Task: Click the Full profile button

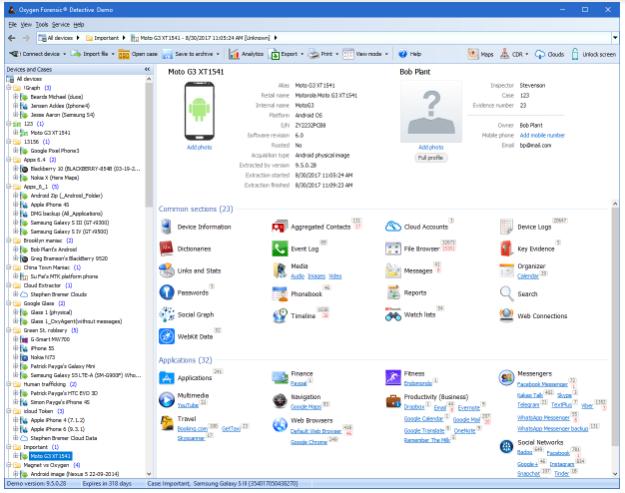Action: pos(430,158)
